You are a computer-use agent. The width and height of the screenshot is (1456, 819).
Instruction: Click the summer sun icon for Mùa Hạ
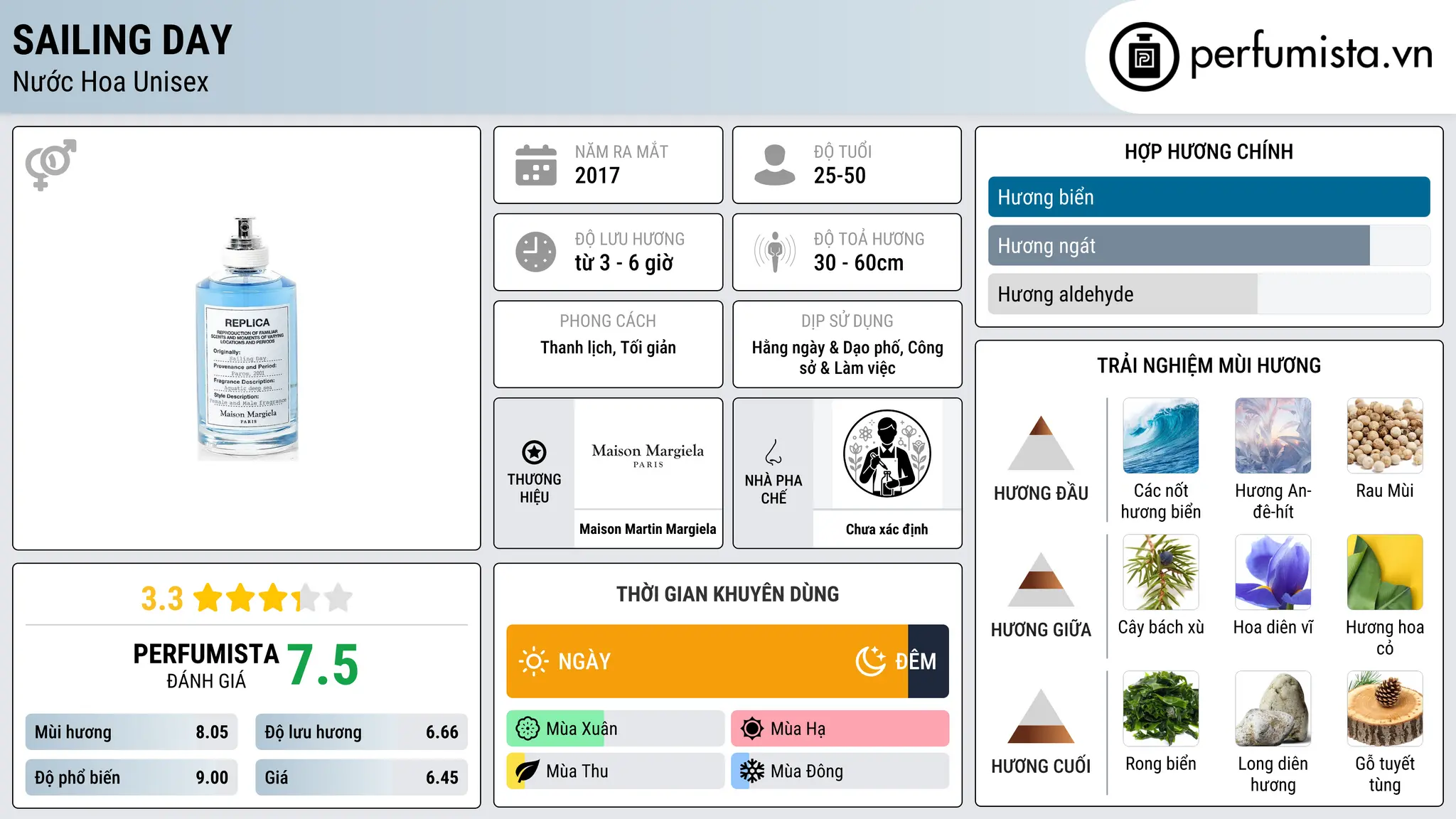point(751,729)
